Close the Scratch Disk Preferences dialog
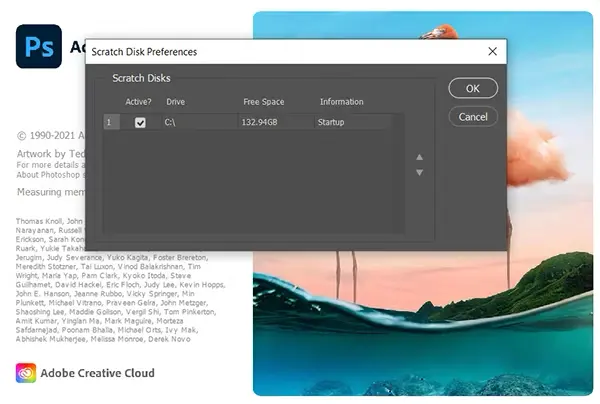 click(492, 51)
